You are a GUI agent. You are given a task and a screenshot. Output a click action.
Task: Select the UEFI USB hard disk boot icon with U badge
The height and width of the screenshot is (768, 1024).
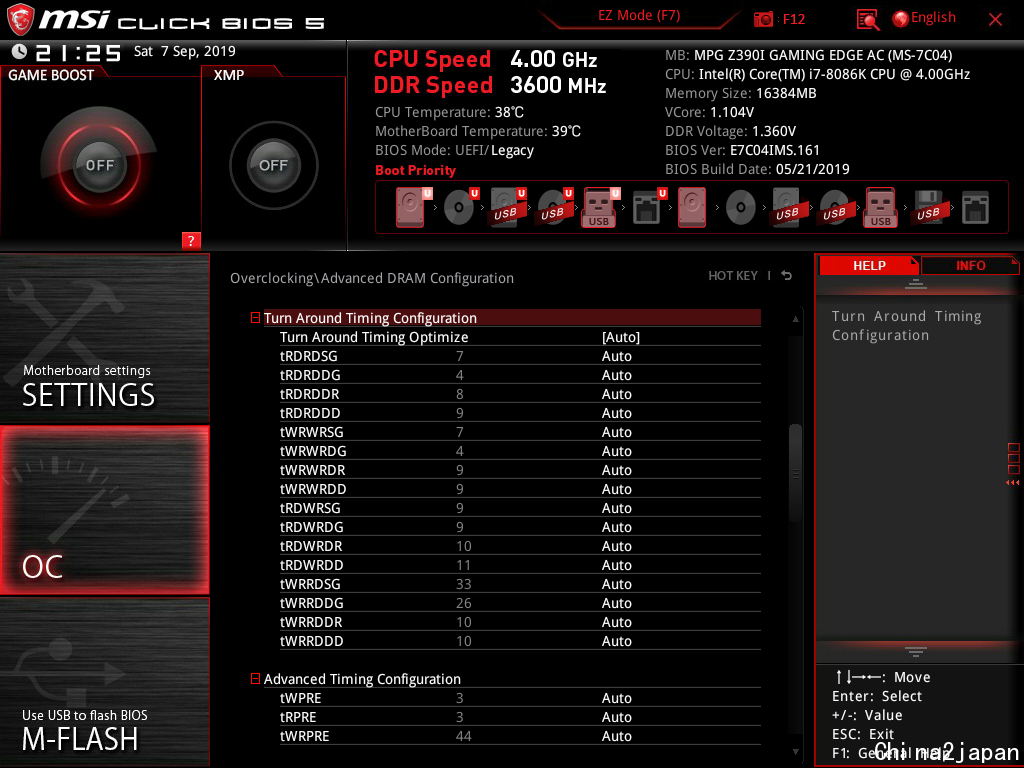click(507, 207)
